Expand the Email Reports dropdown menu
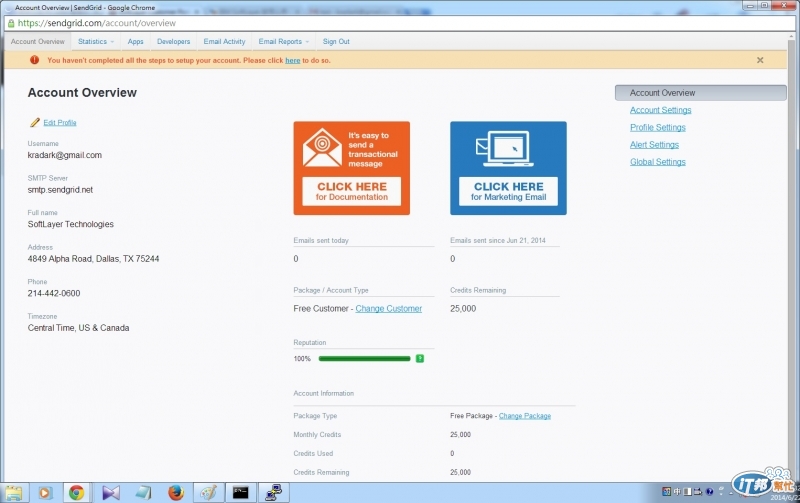The image size is (800, 503). pos(284,41)
